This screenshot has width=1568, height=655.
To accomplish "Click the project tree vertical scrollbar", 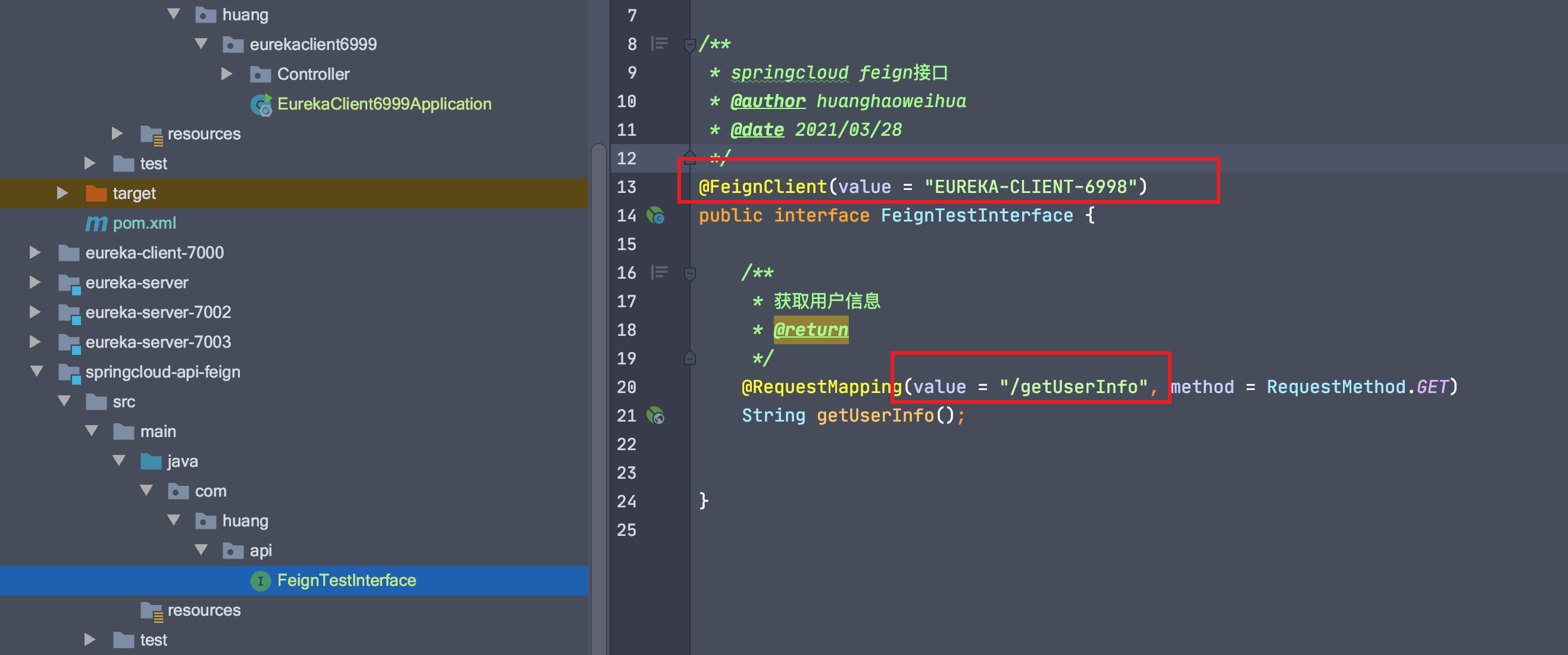I will [599, 399].
